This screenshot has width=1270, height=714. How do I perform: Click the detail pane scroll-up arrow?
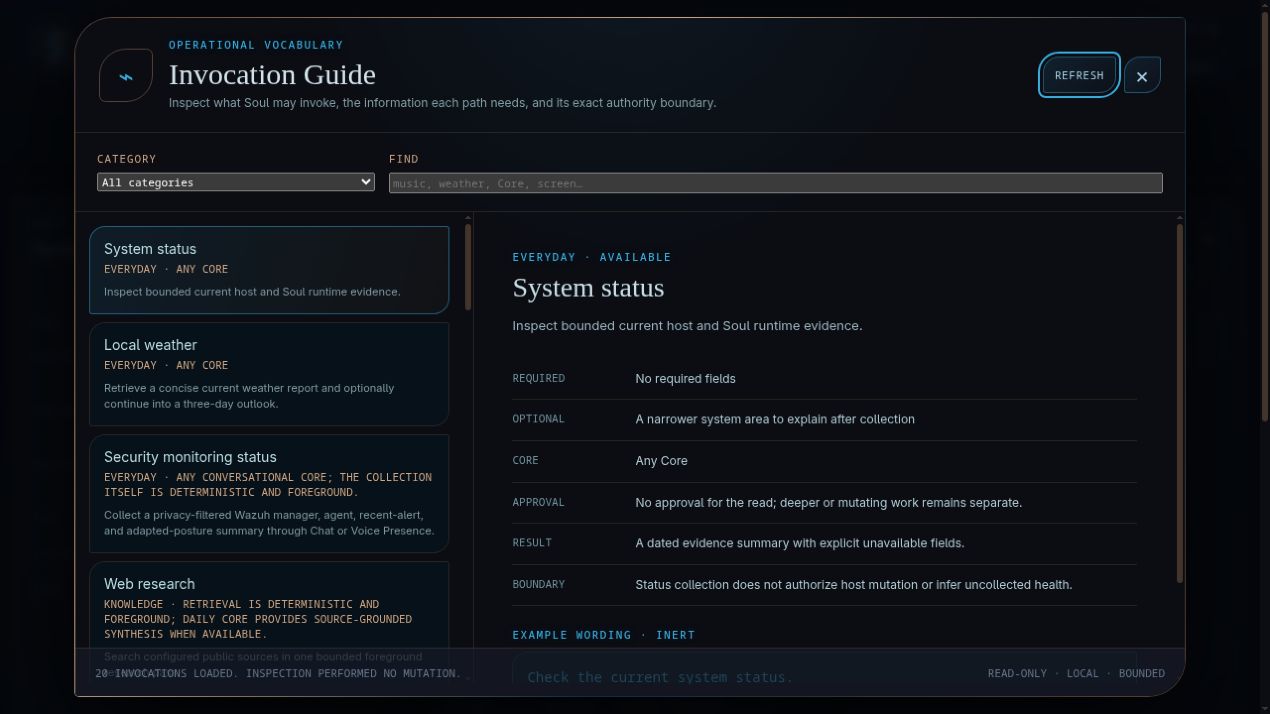coord(1180,217)
